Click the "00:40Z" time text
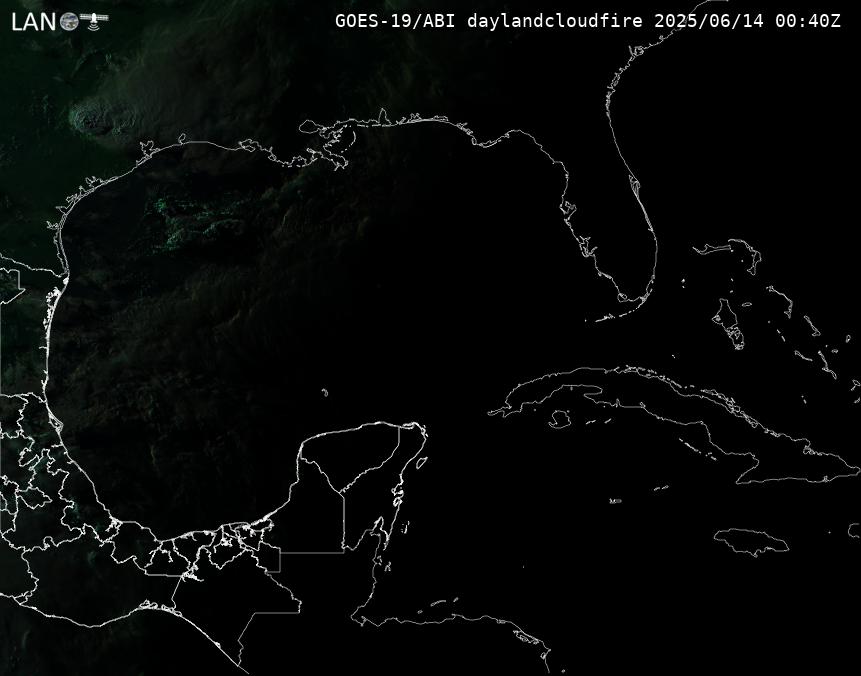This screenshot has height=676, width=861. 808,21
